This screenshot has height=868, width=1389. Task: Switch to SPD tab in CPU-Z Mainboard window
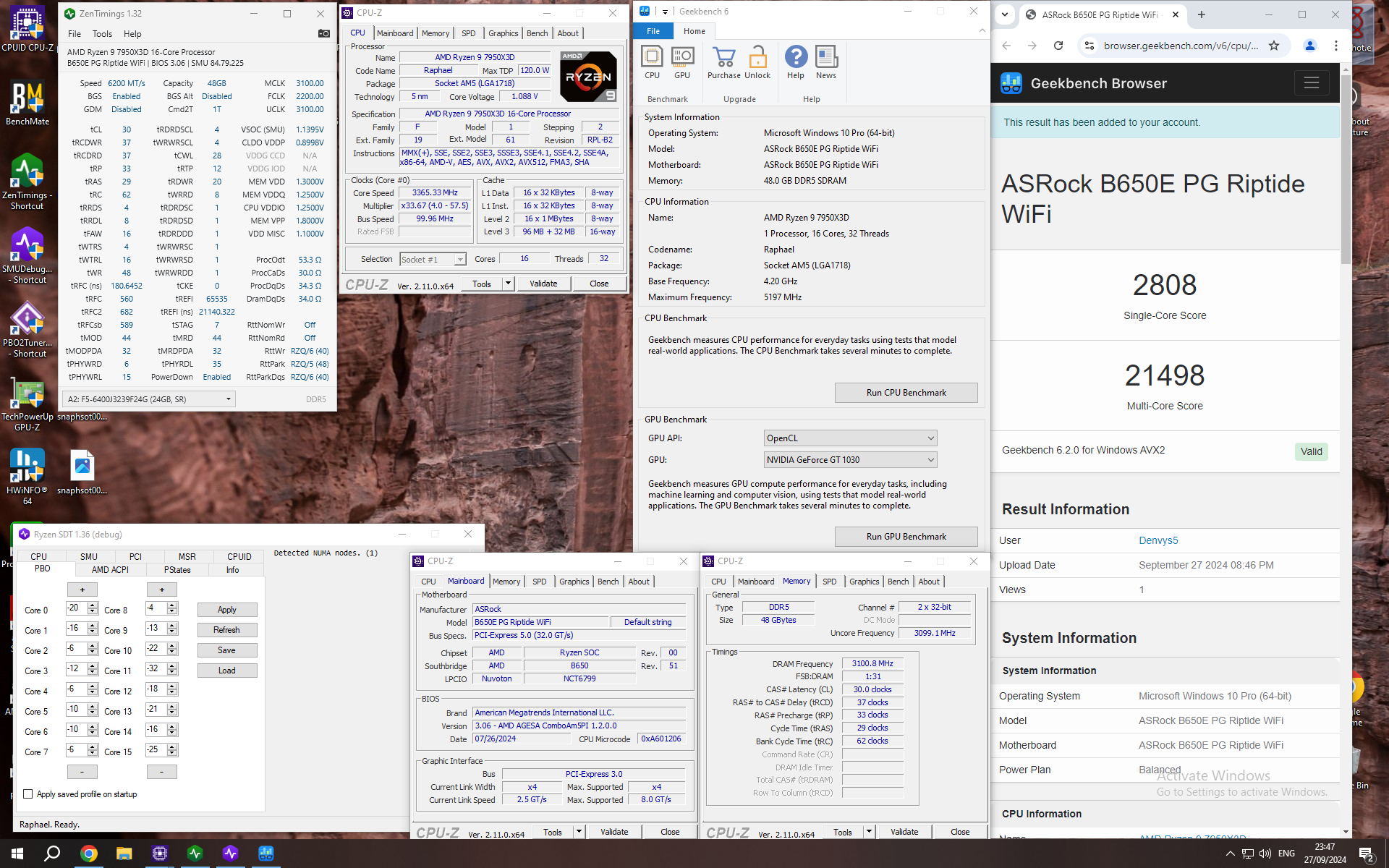click(539, 582)
